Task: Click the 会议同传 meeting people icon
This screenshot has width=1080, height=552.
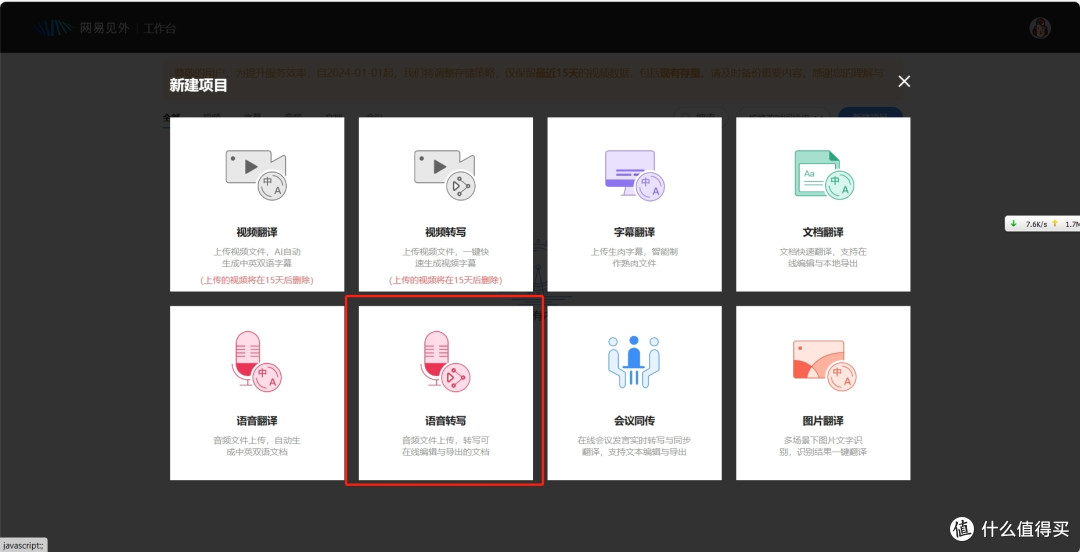Action: (x=634, y=362)
